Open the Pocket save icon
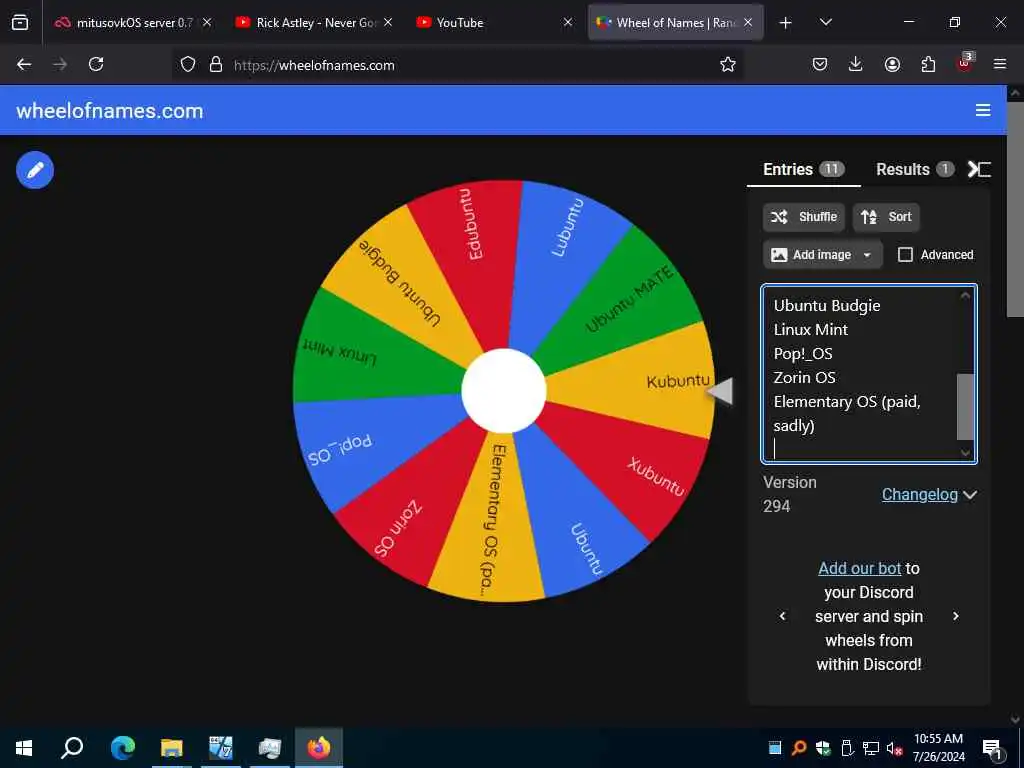Viewport: 1024px width, 768px height. [820, 64]
